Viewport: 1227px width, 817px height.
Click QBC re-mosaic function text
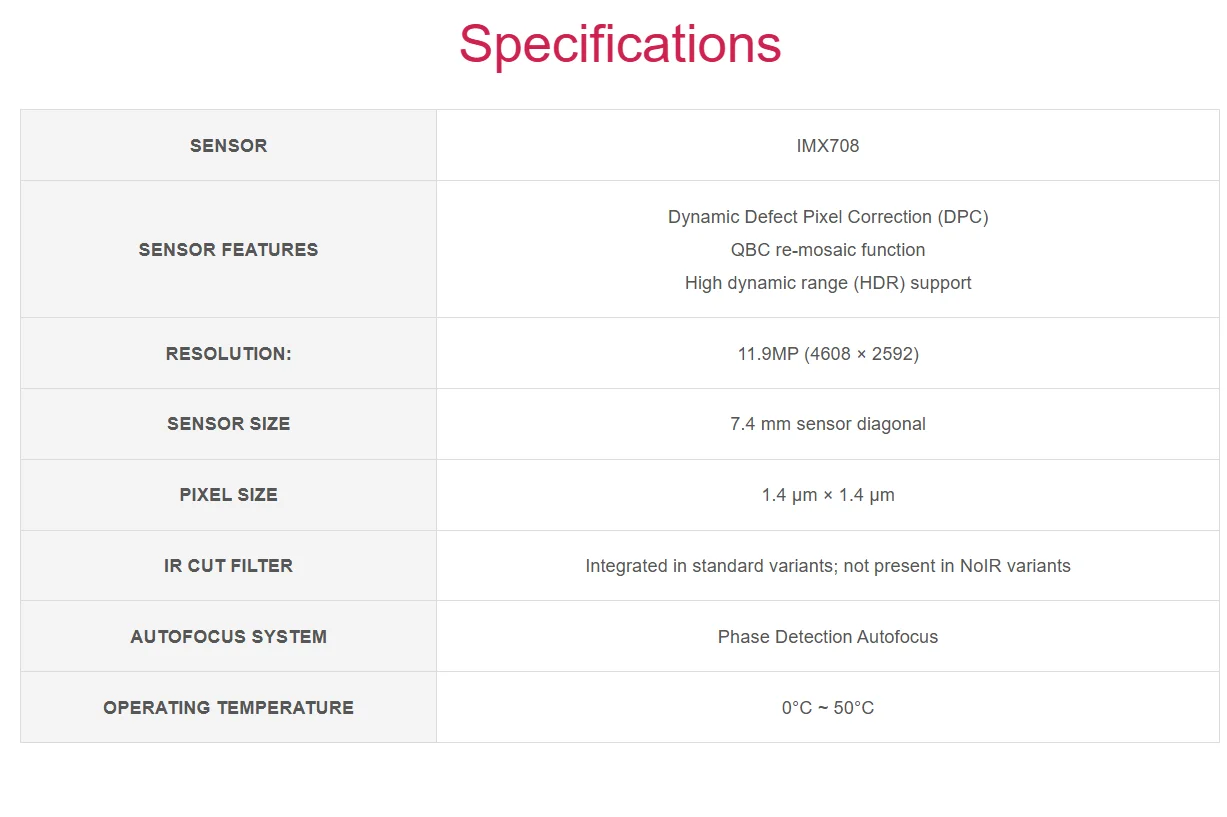click(x=828, y=250)
